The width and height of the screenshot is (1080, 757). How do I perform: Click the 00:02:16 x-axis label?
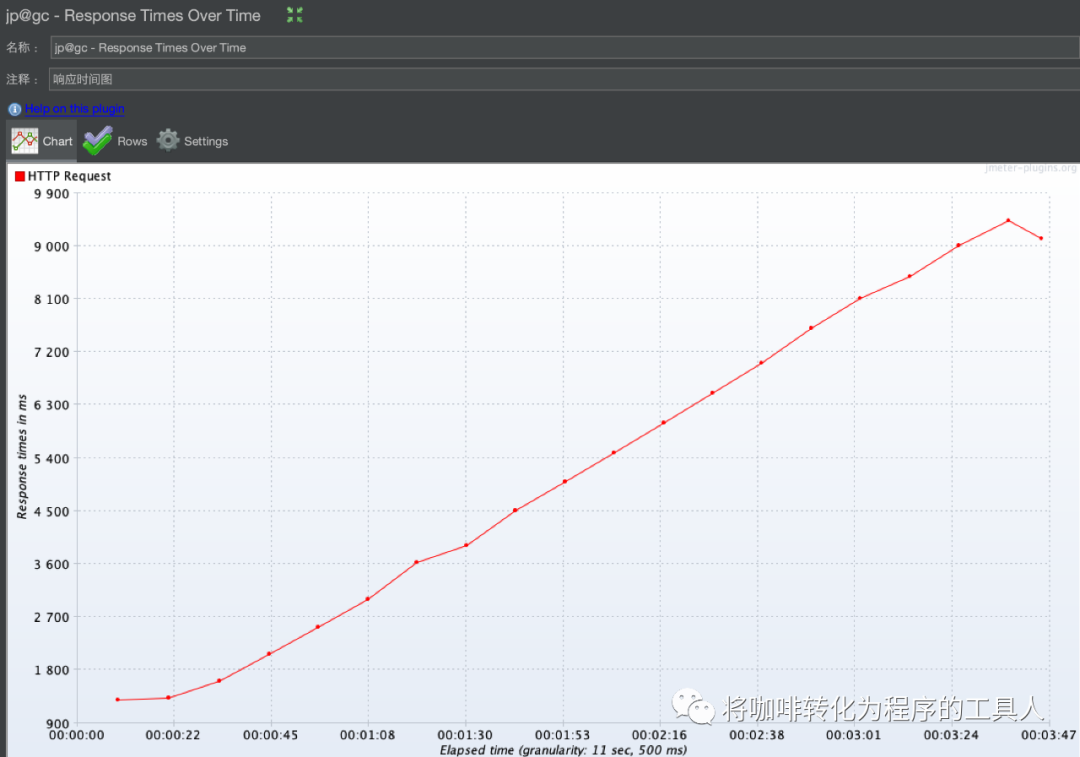tap(659, 735)
